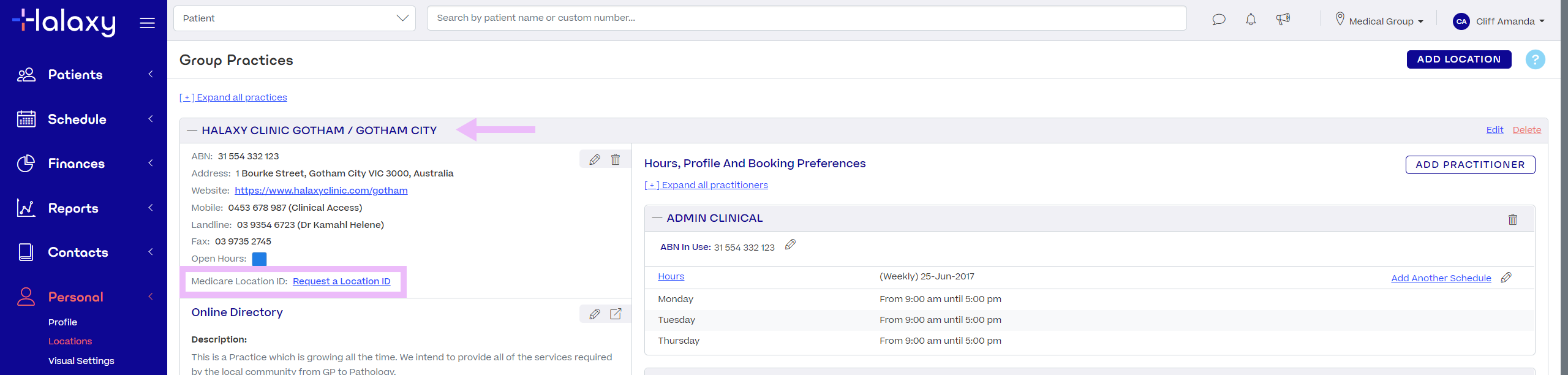Screen dimensions: 1568x375
Task: Edit the ABN In Use pencil
Action: [790, 244]
